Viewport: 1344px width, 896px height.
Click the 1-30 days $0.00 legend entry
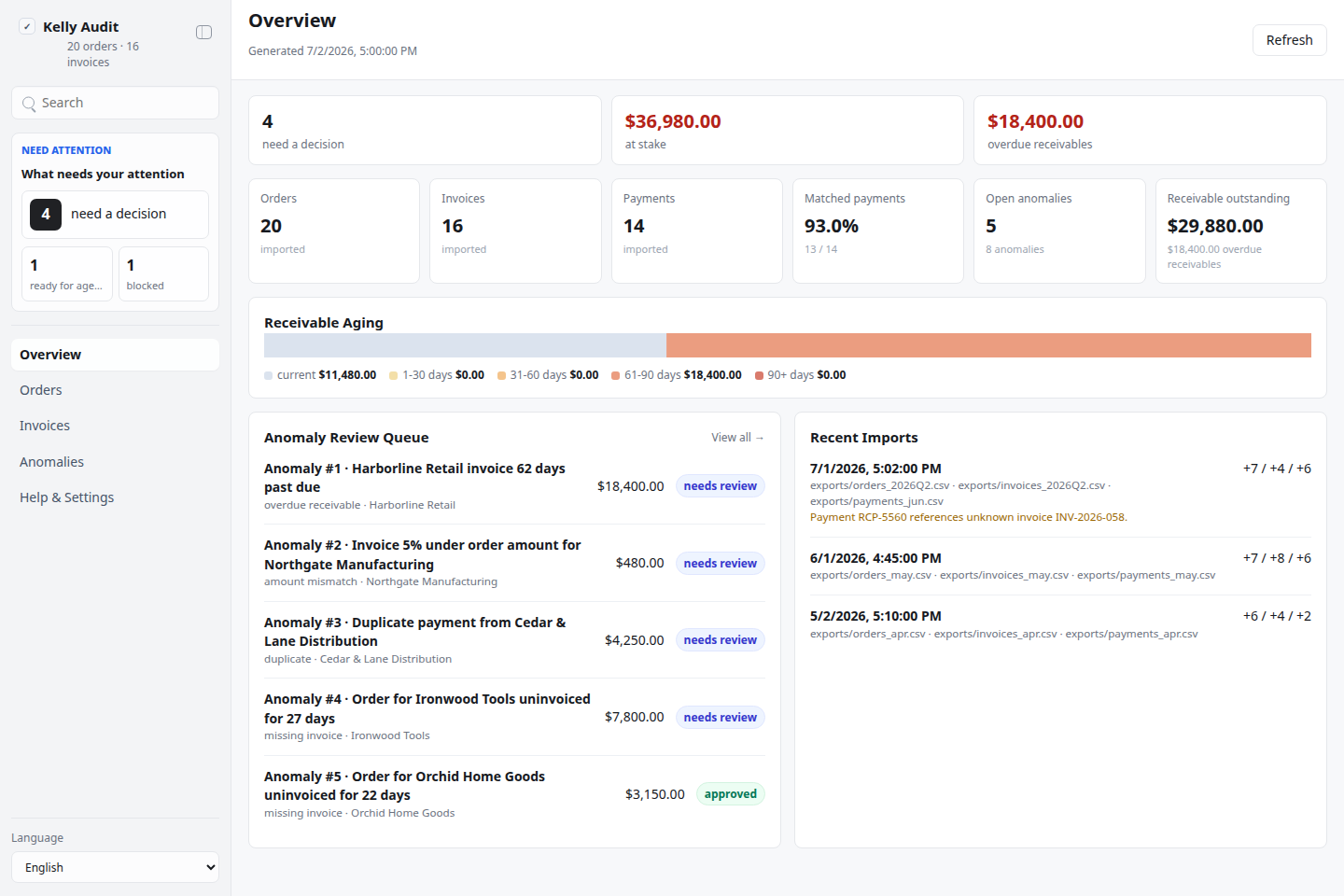pos(437,375)
